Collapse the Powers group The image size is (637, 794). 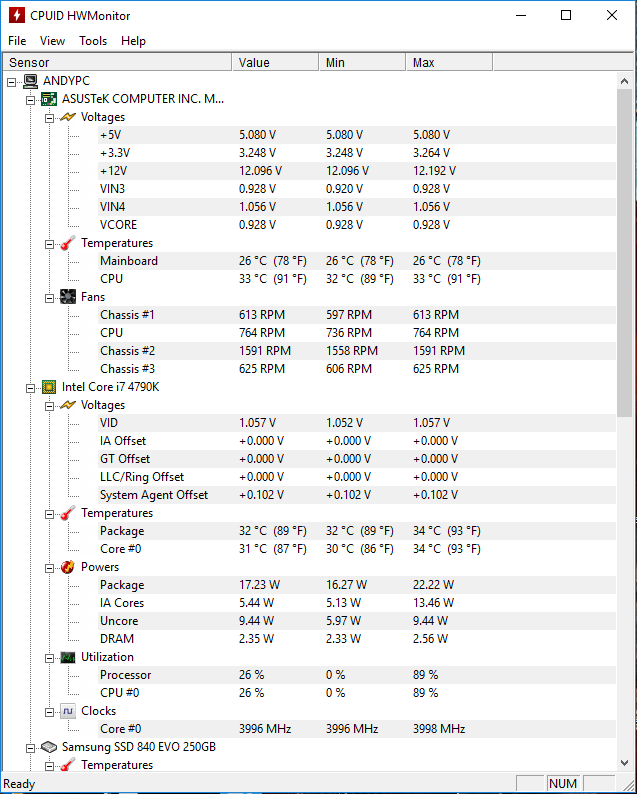(49, 568)
